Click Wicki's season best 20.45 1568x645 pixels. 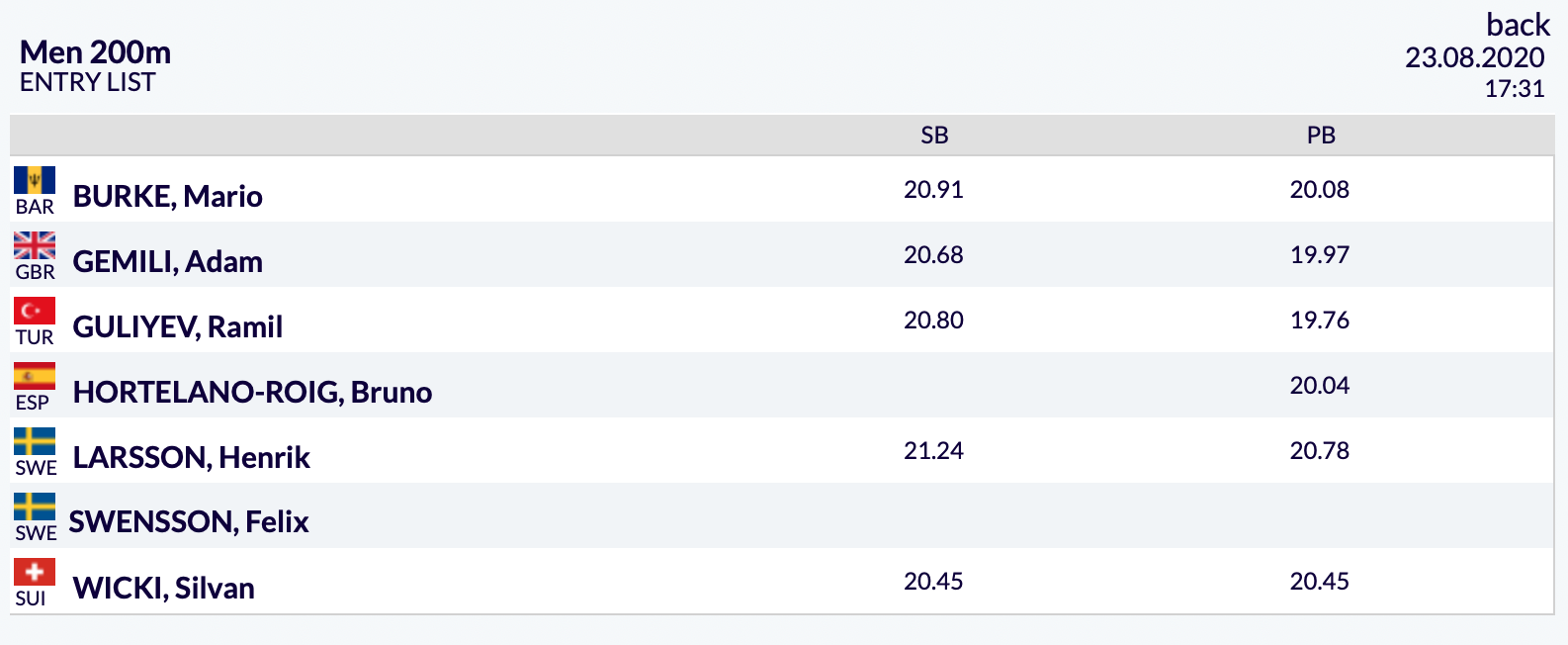point(933,581)
